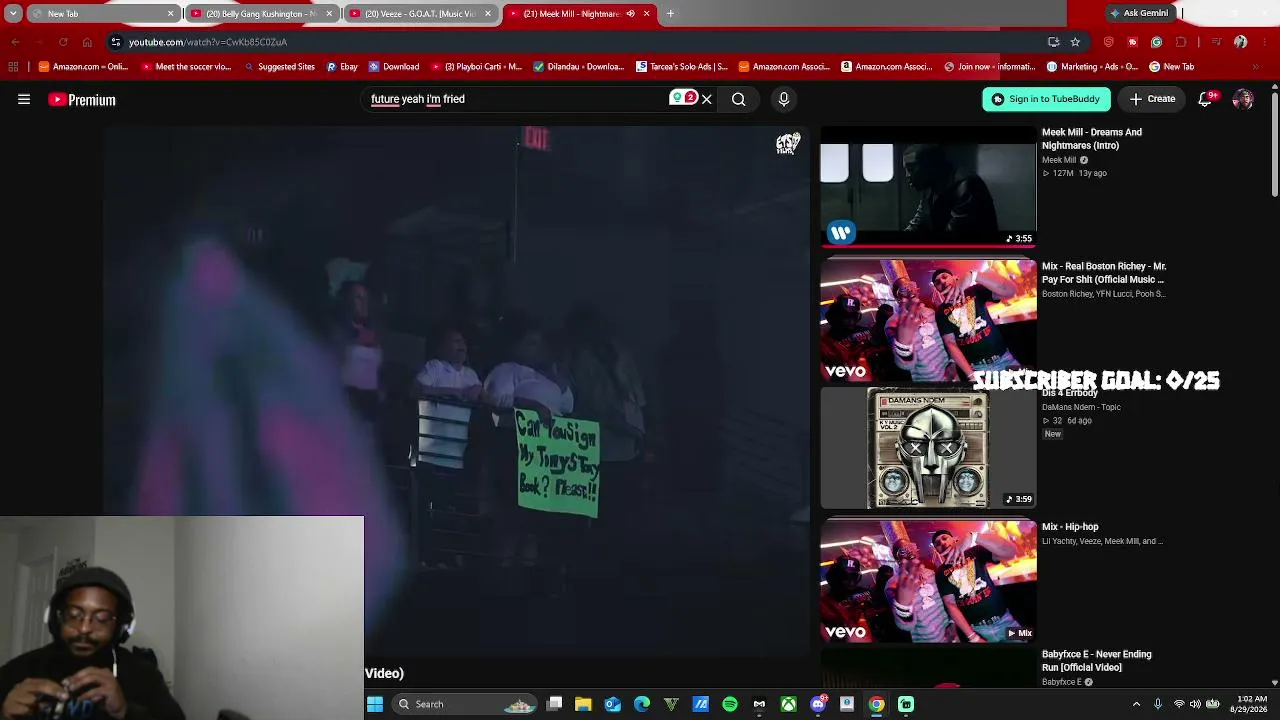Image resolution: width=1280 pixels, height=720 pixels.
Task: Show hidden system tray icons
Action: pos(1136,704)
